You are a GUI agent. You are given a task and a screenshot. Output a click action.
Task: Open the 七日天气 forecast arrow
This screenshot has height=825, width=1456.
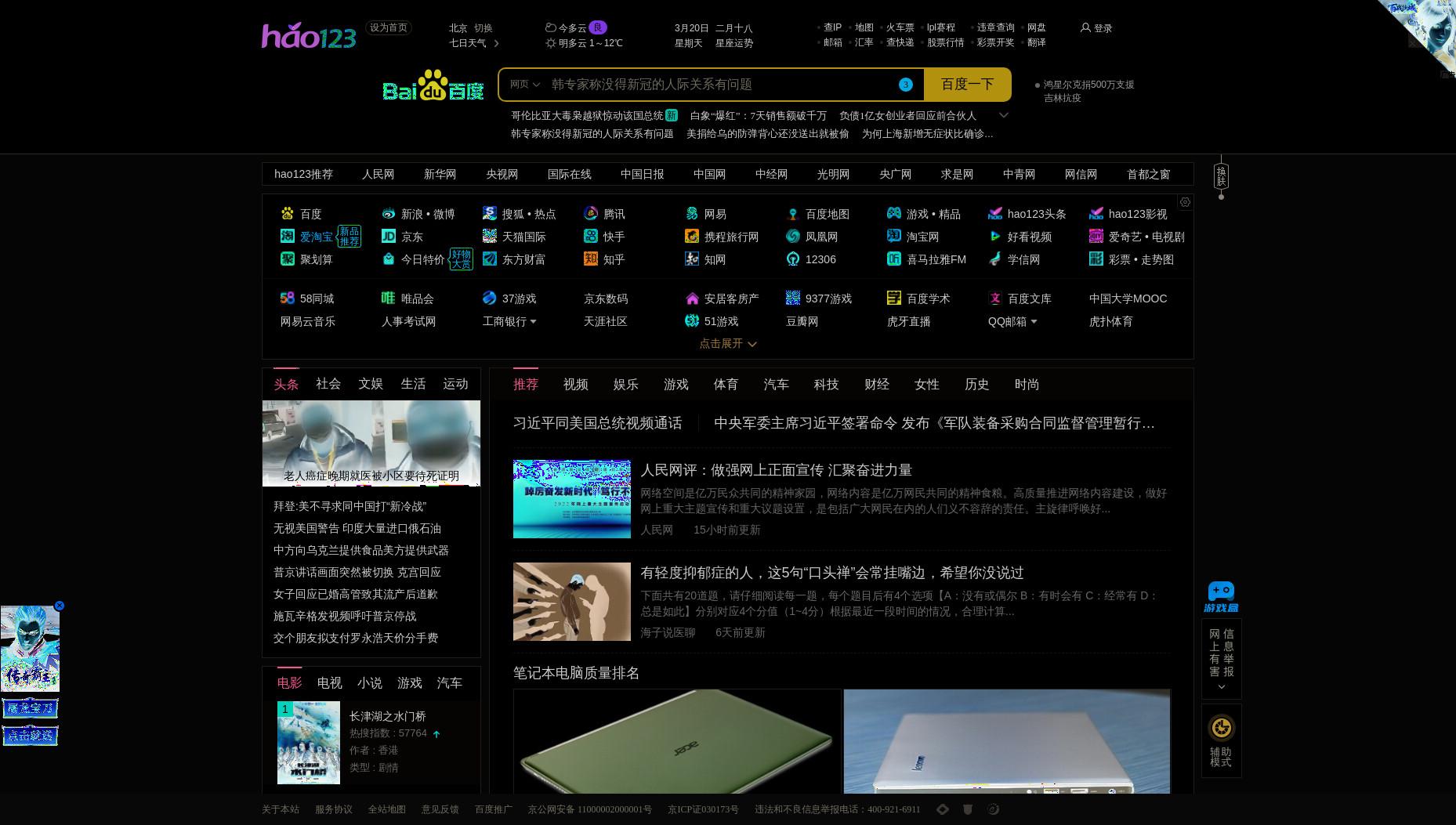tap(496, 43)
